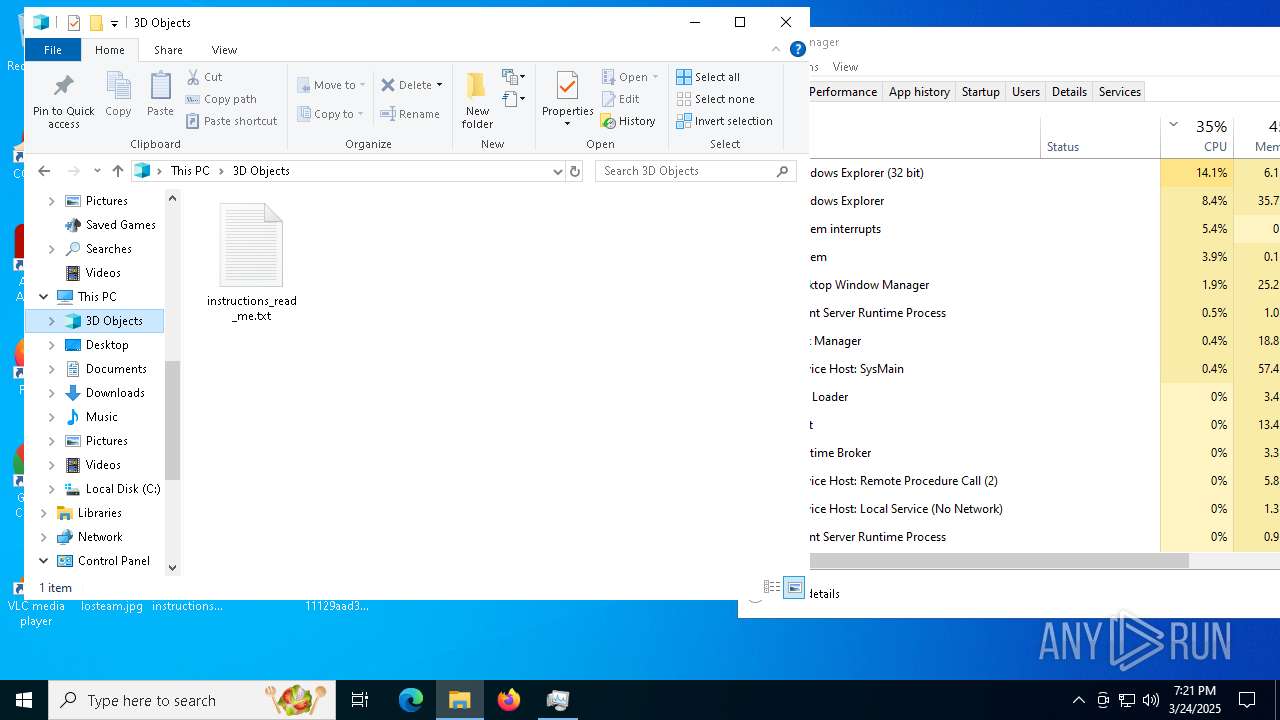Open the Move to dropdown
Screen dimensions: 1280x720
pyautogui.click(x=332, y=85)
